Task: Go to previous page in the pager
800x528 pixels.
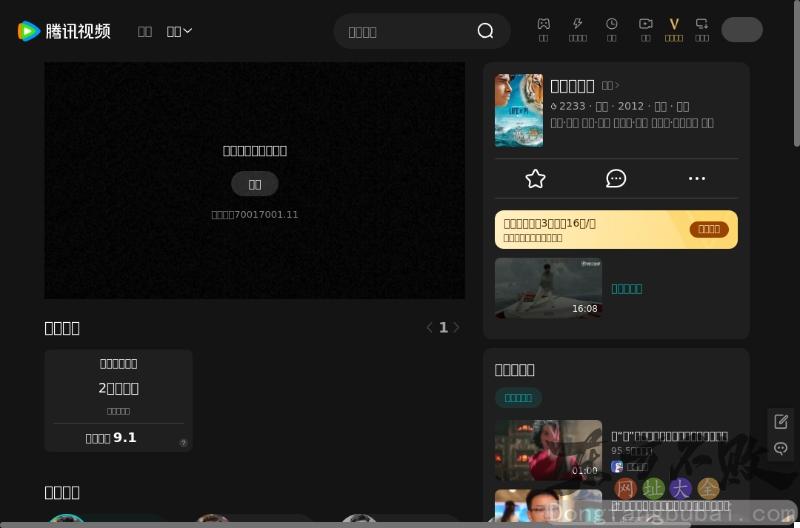Action: [430, 327]
